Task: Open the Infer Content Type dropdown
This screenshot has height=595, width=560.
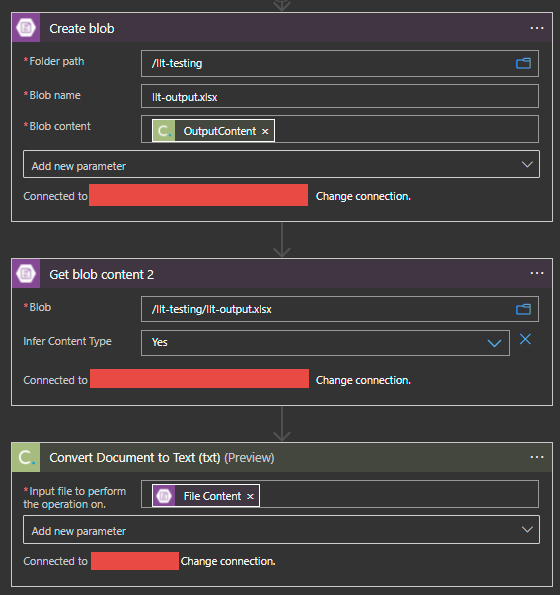Action: pyautogui.click(x=325, y=343)
